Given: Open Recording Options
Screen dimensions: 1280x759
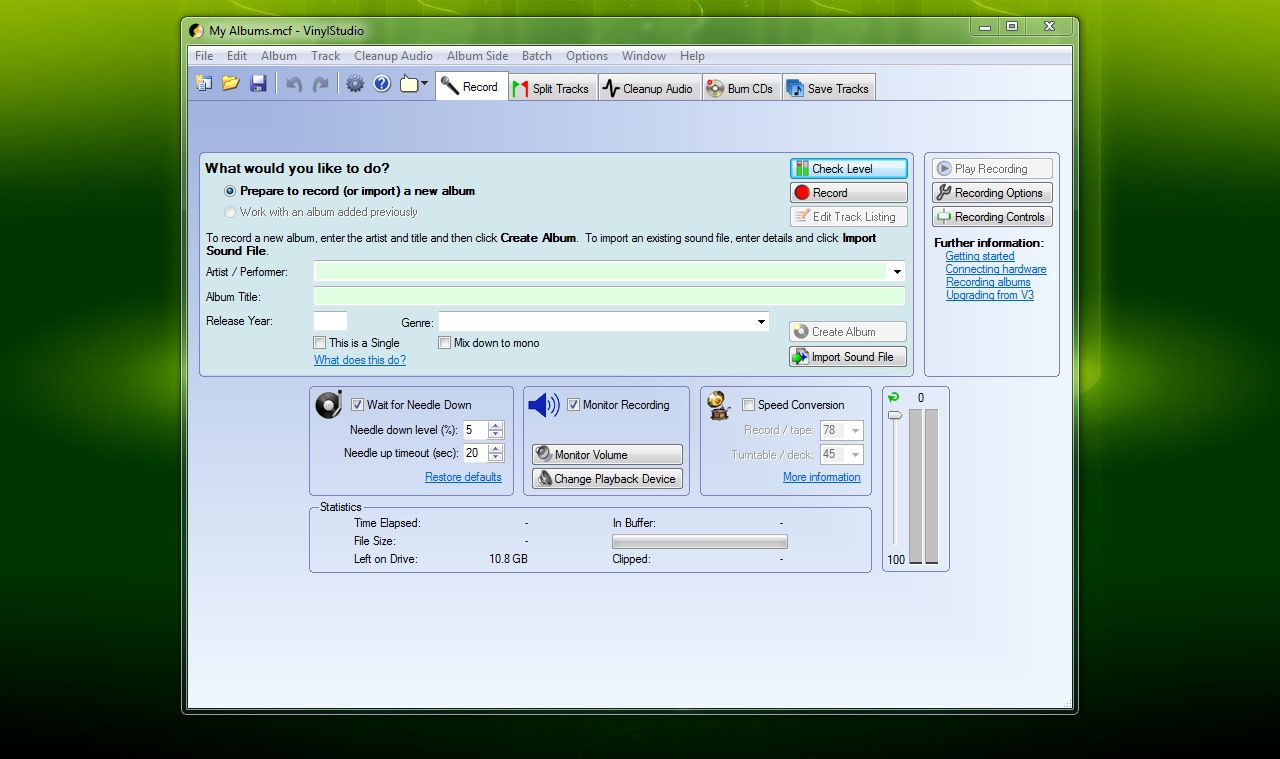Looking at the screenshot, I should (x=993, y=193).
